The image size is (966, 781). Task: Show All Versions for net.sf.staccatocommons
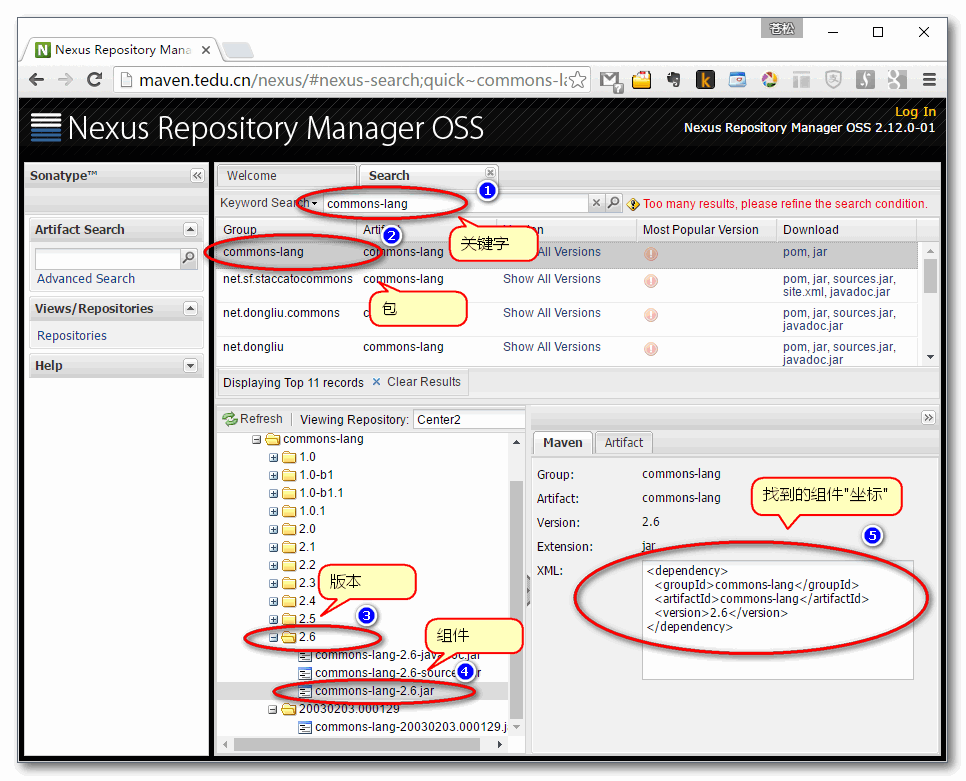point(551,279)
